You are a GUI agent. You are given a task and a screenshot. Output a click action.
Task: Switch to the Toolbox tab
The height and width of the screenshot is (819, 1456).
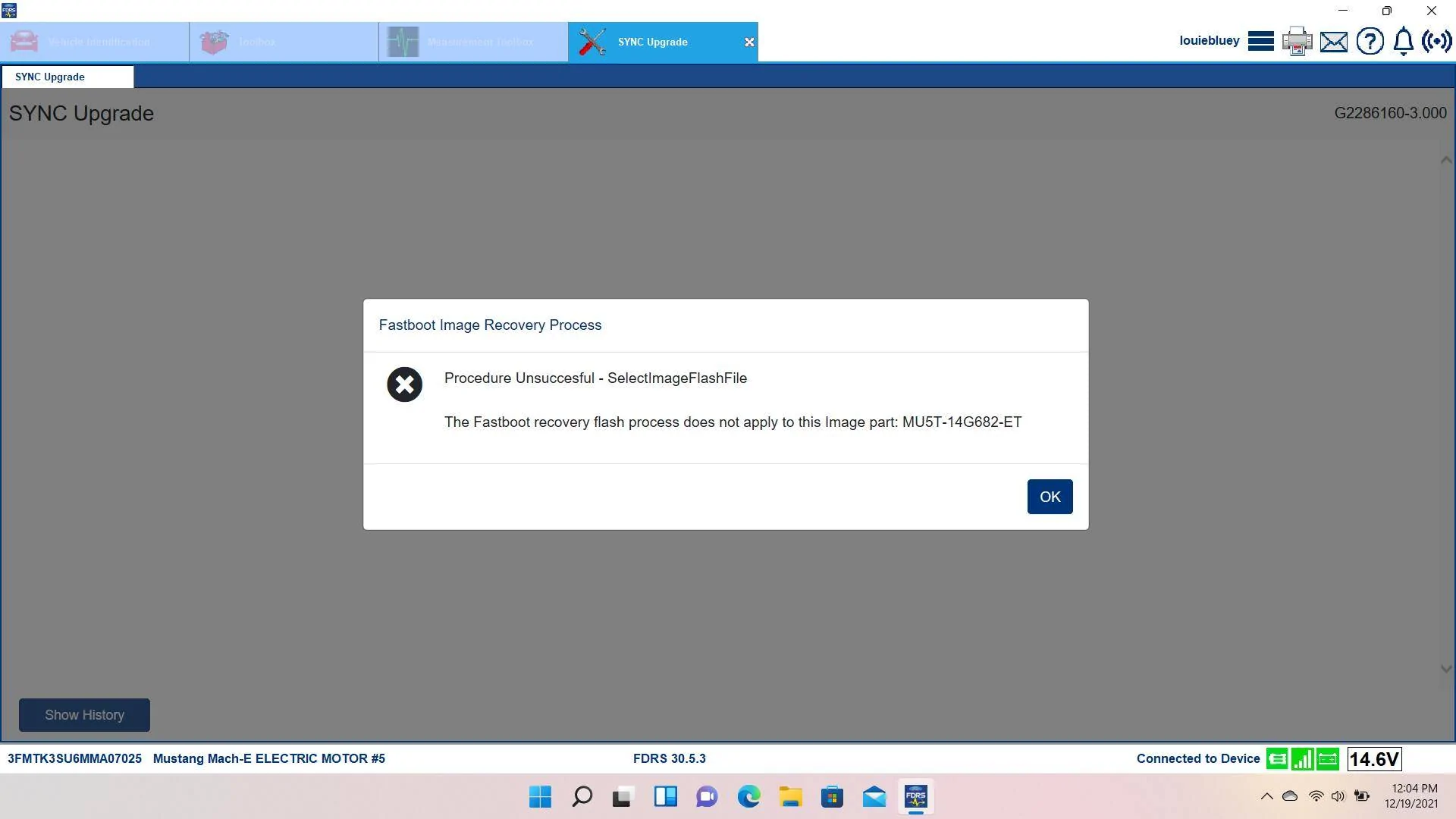coord(284,42)
